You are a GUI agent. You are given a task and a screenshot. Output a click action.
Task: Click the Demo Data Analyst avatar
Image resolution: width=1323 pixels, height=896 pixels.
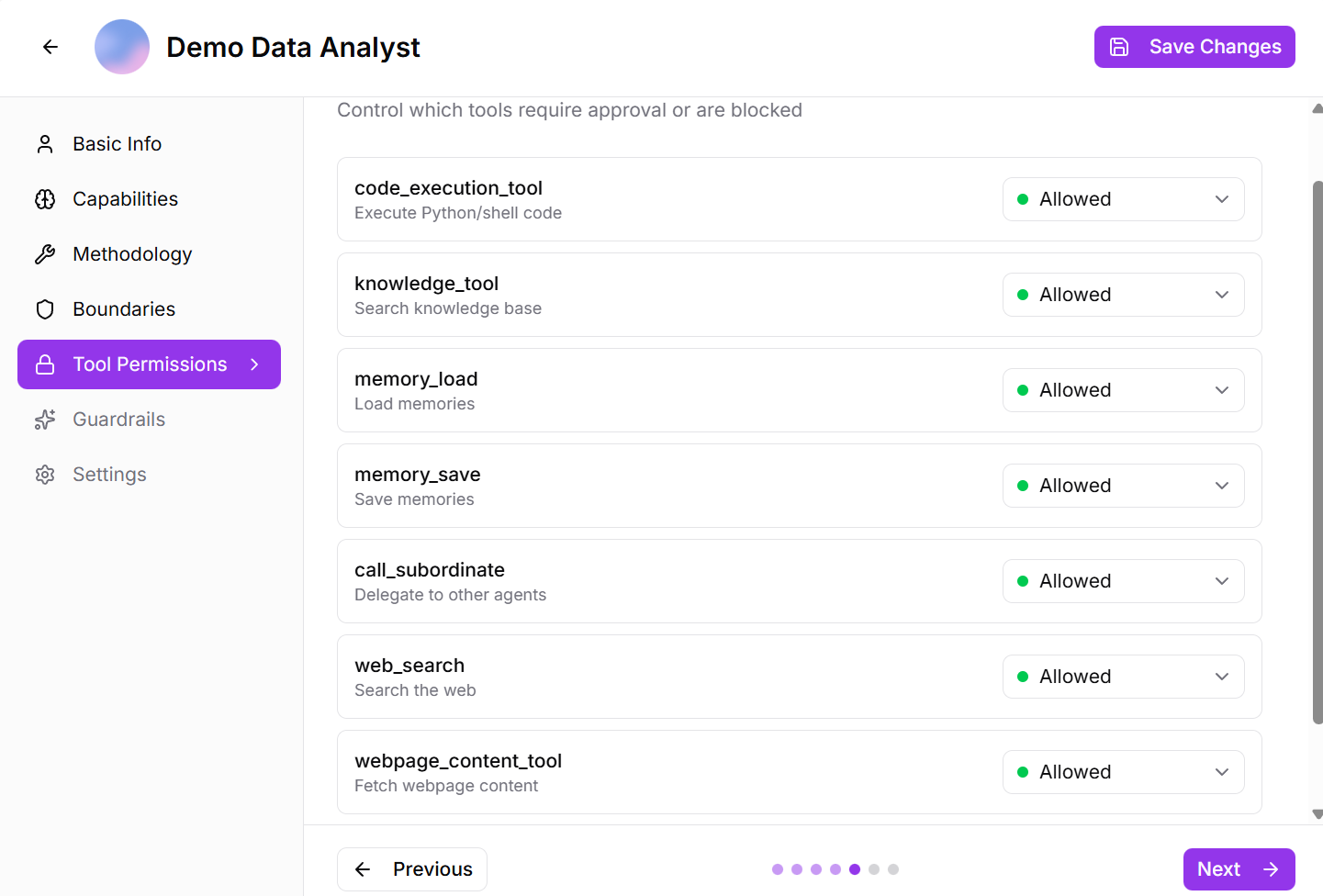coord(122,47)
